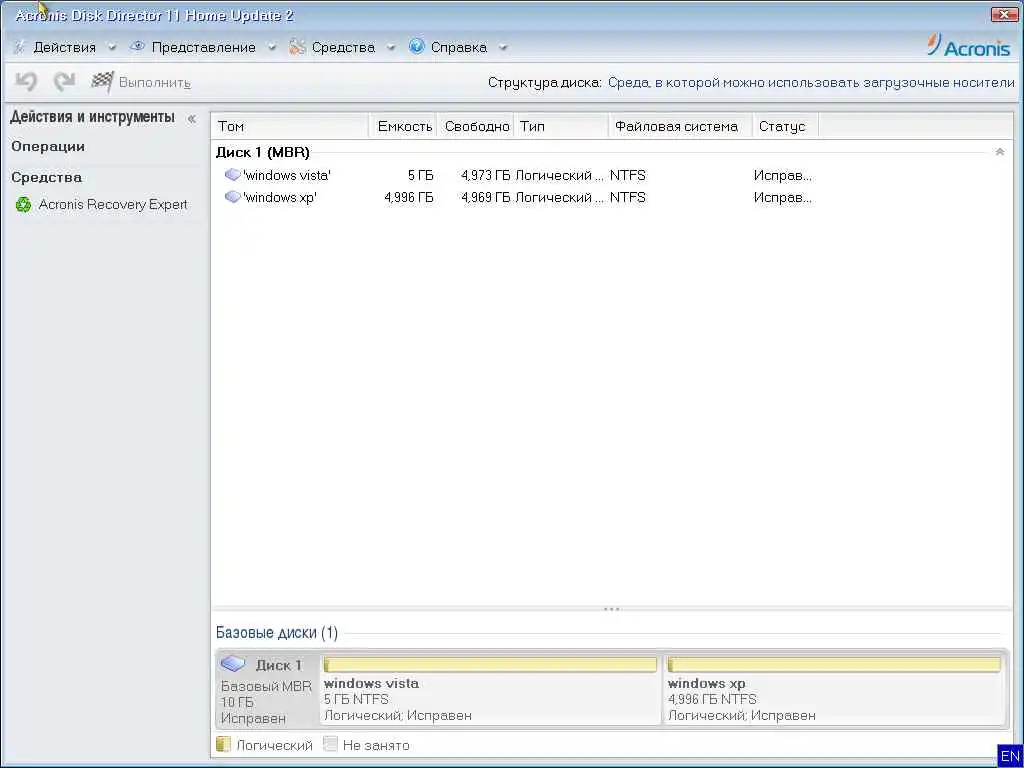This screenshot has width=1024, height=768.
Task: Sort by the Тип column header
Action: pos(562,126)
